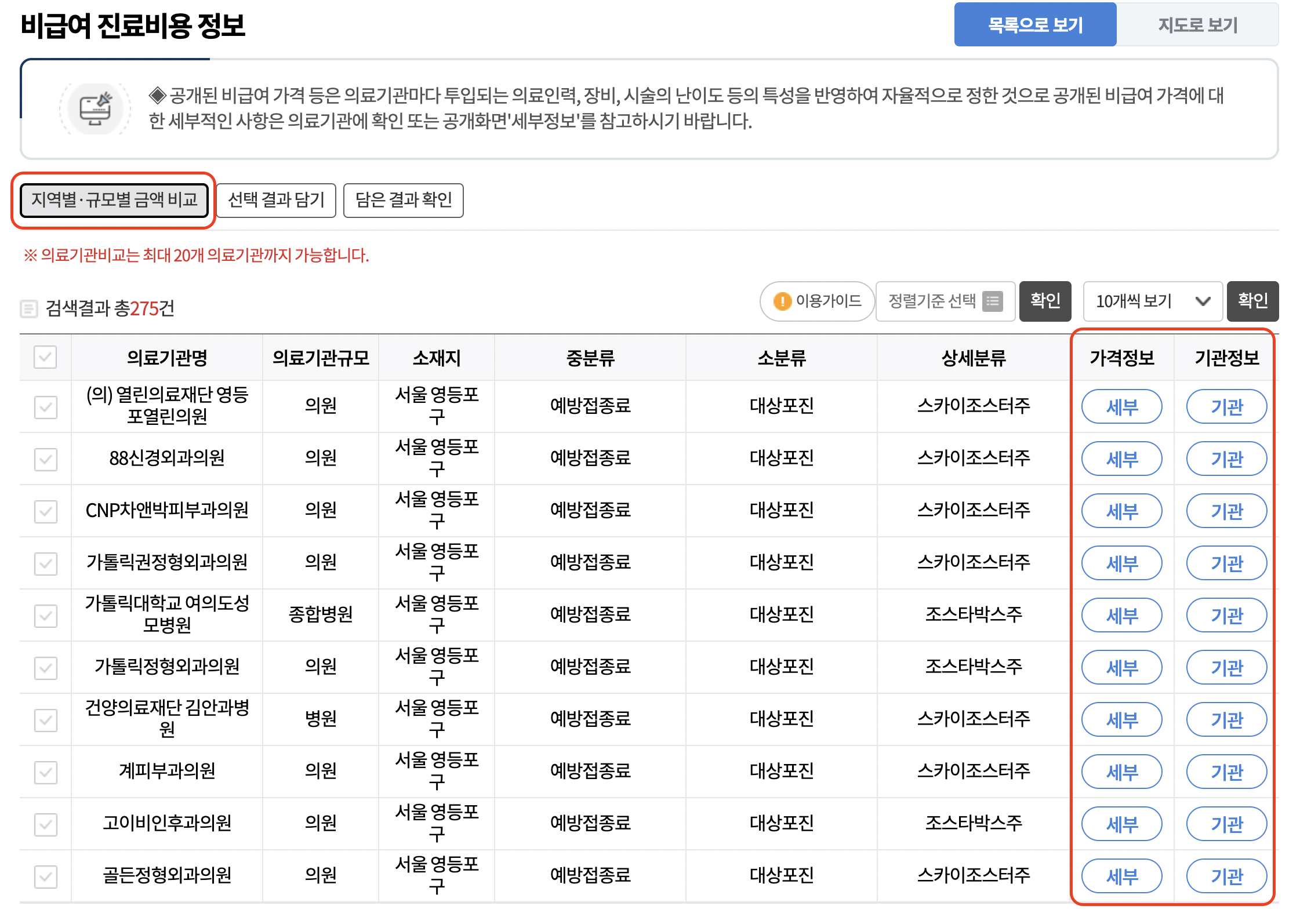
Task: Open the 정렬기준 선택 sort selector
Action: click(x=945, y=301)
